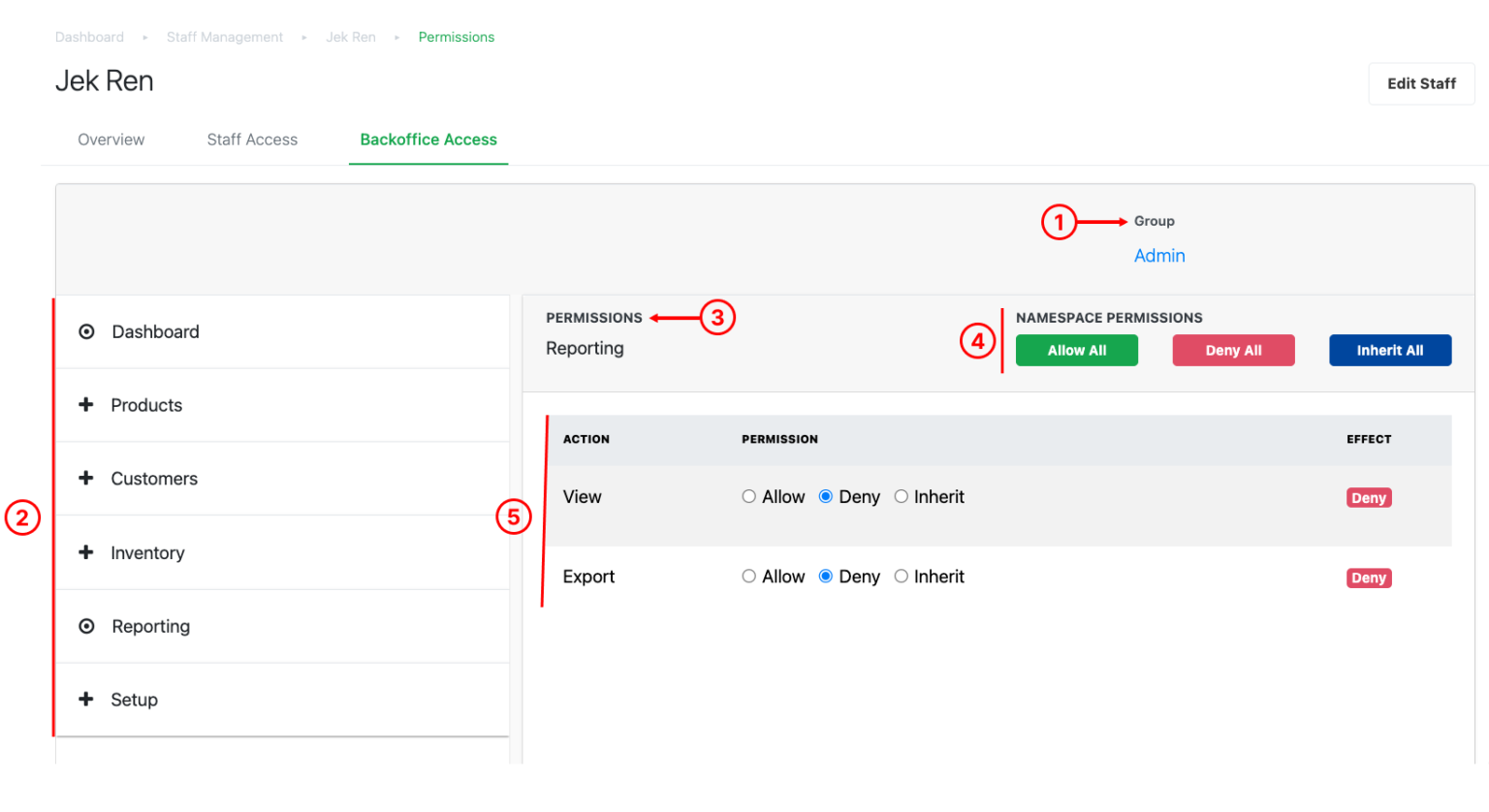1489x812 pixels.
Task: Click the Deny effect badge for Export
Action: [1369, 578]
